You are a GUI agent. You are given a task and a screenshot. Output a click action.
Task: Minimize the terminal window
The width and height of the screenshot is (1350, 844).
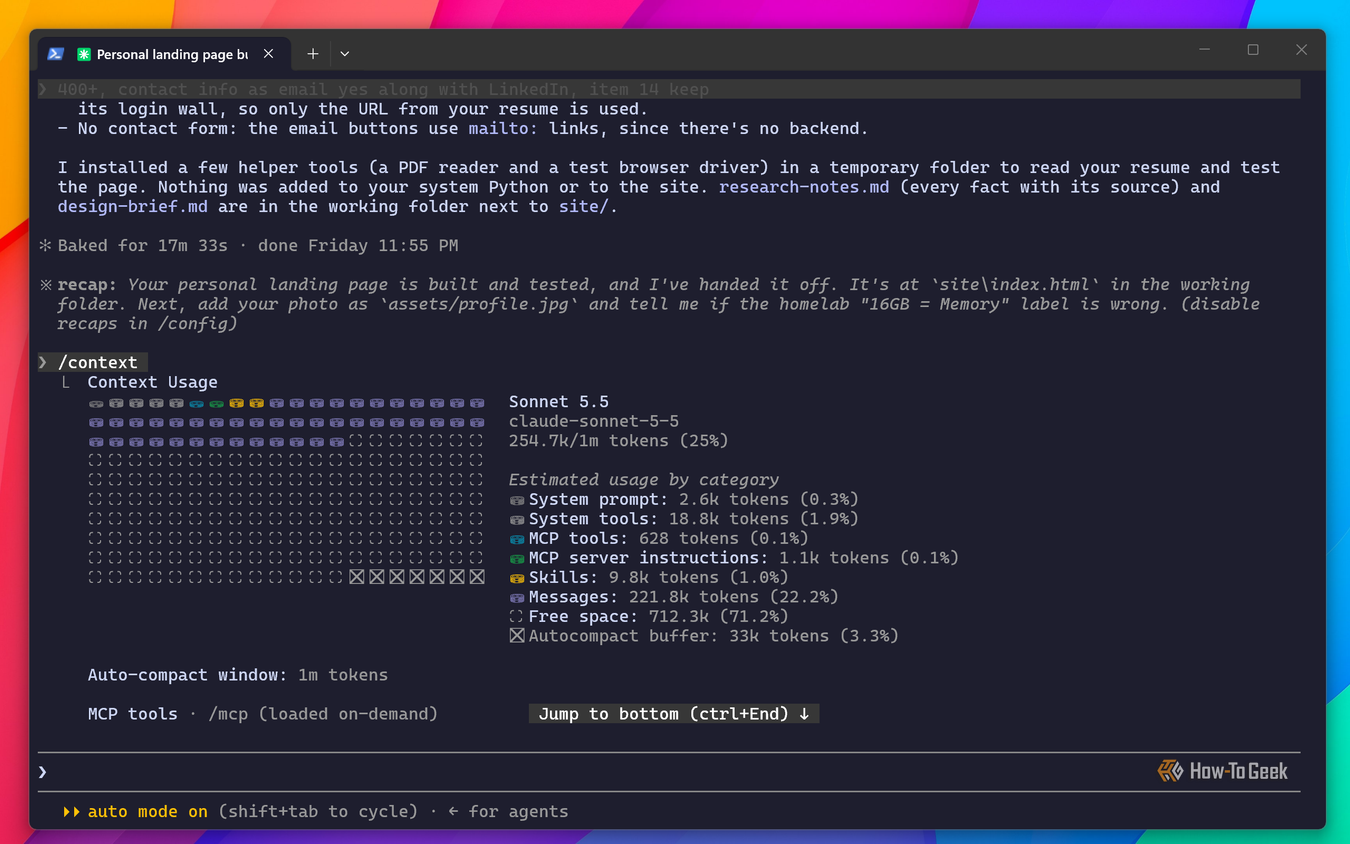click(x=1205, y=50)
